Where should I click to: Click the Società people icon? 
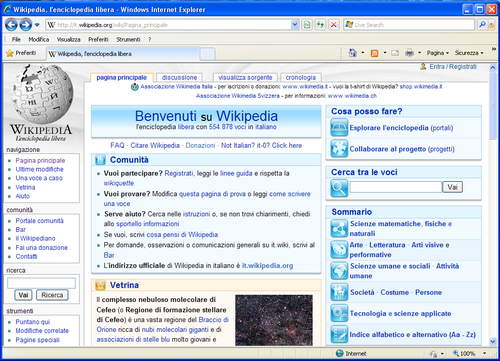[339, 292]
